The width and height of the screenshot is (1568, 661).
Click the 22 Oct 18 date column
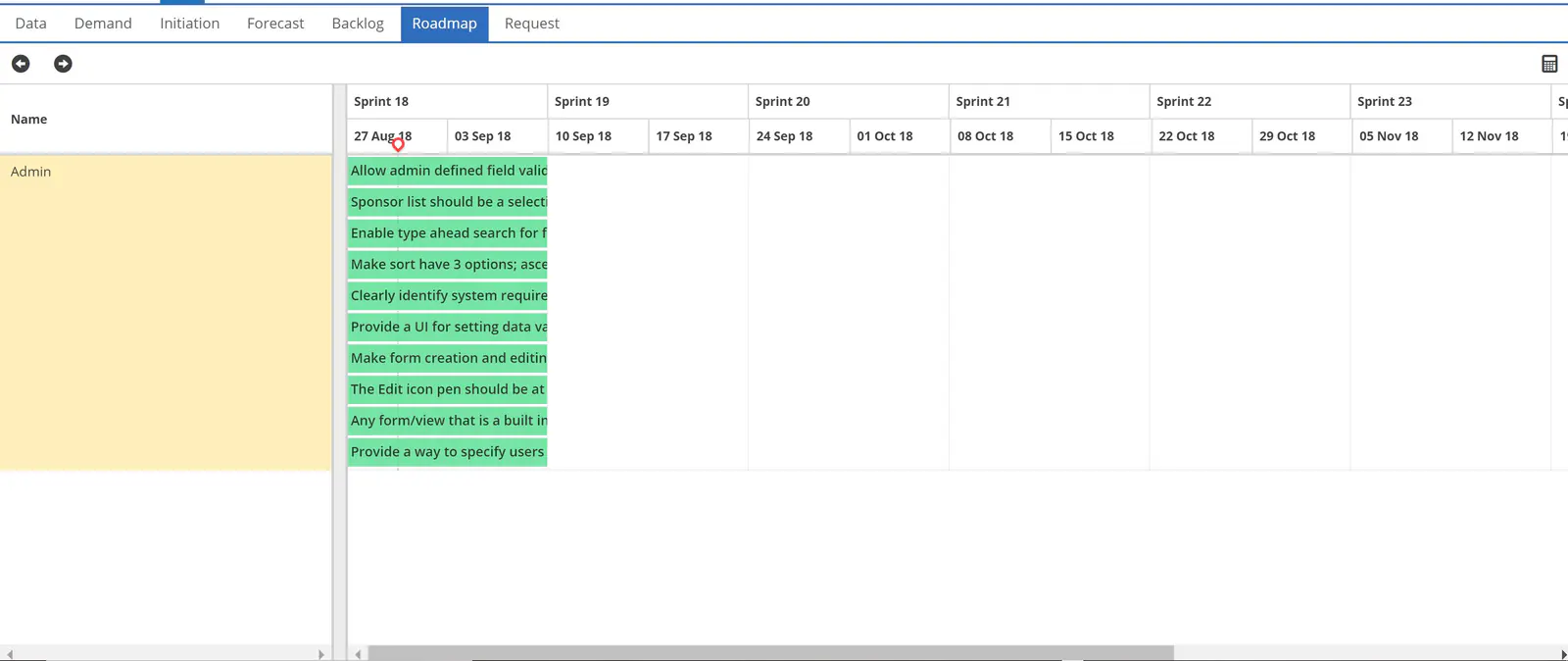(1201, 136)
